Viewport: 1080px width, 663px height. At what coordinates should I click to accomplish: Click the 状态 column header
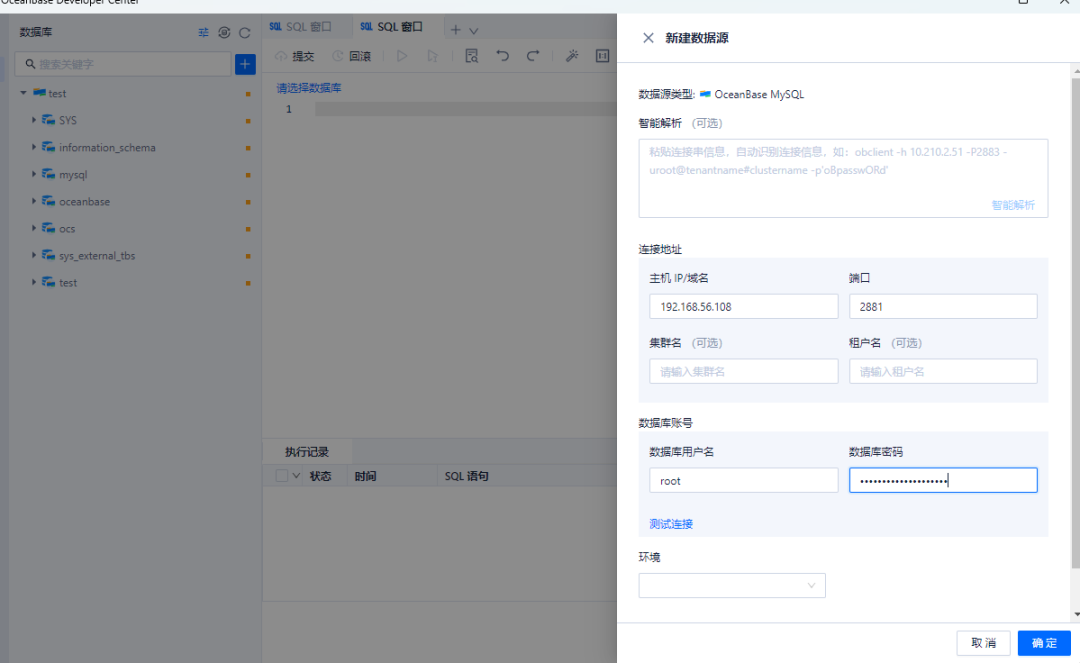point(320,476)
